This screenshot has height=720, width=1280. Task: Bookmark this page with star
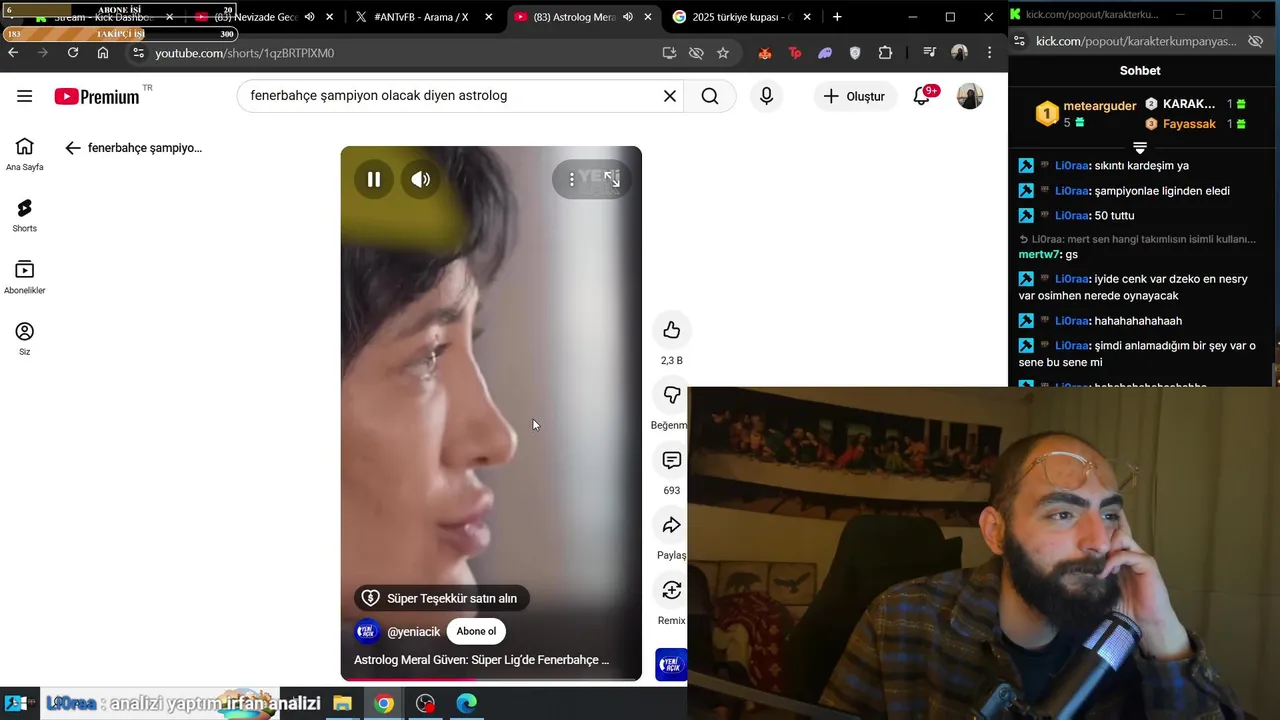pos(723,53)
